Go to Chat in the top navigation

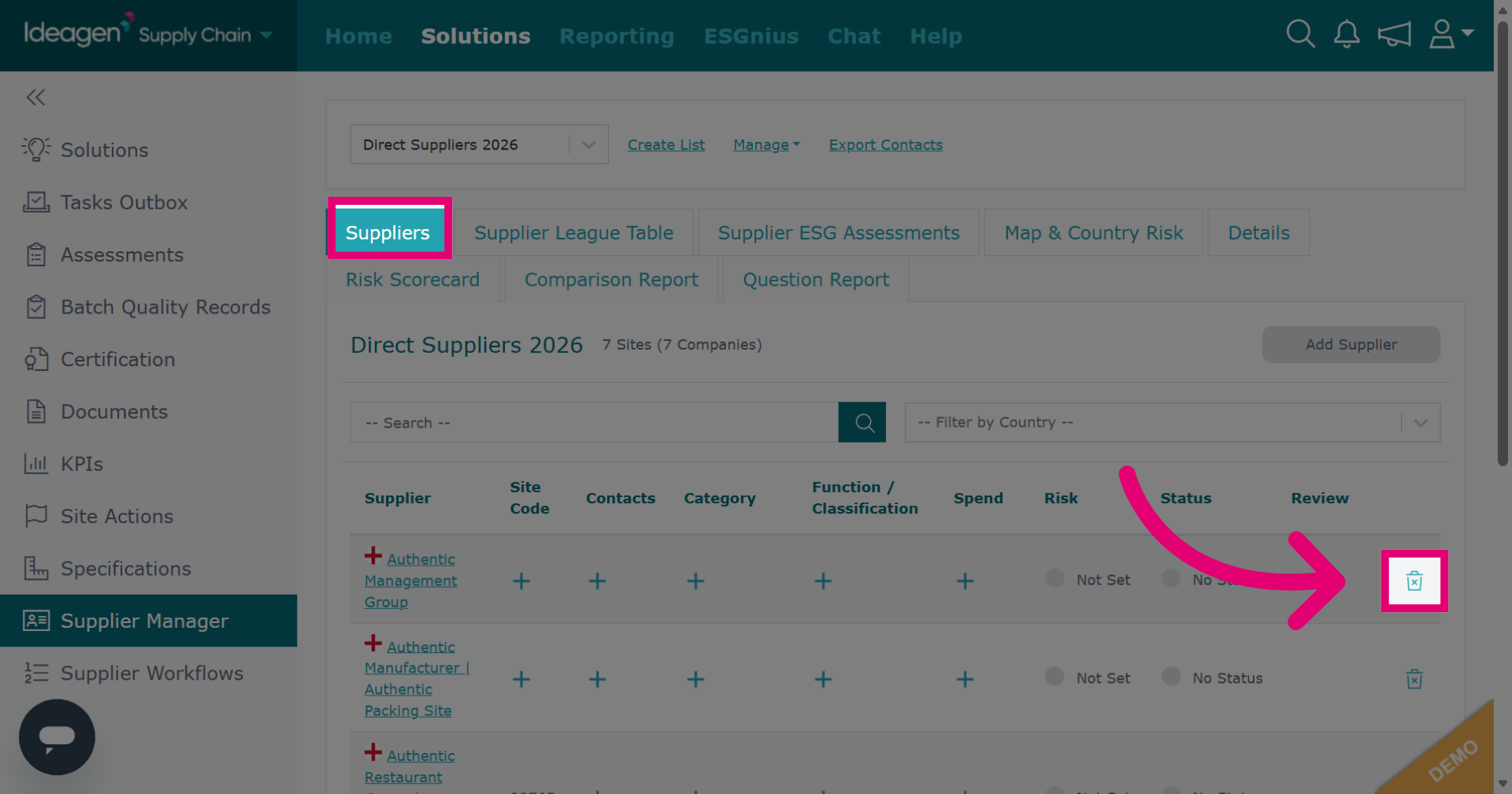[x=854, y=36]
